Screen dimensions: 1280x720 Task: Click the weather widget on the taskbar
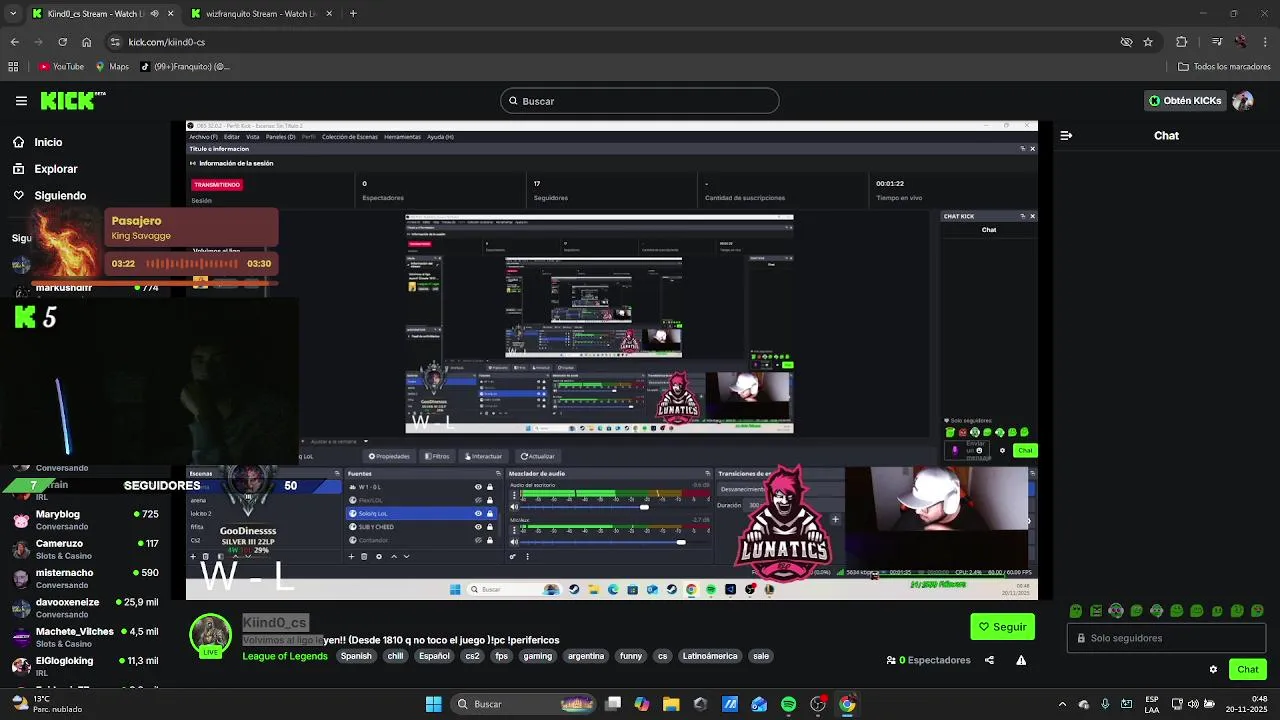45,704
